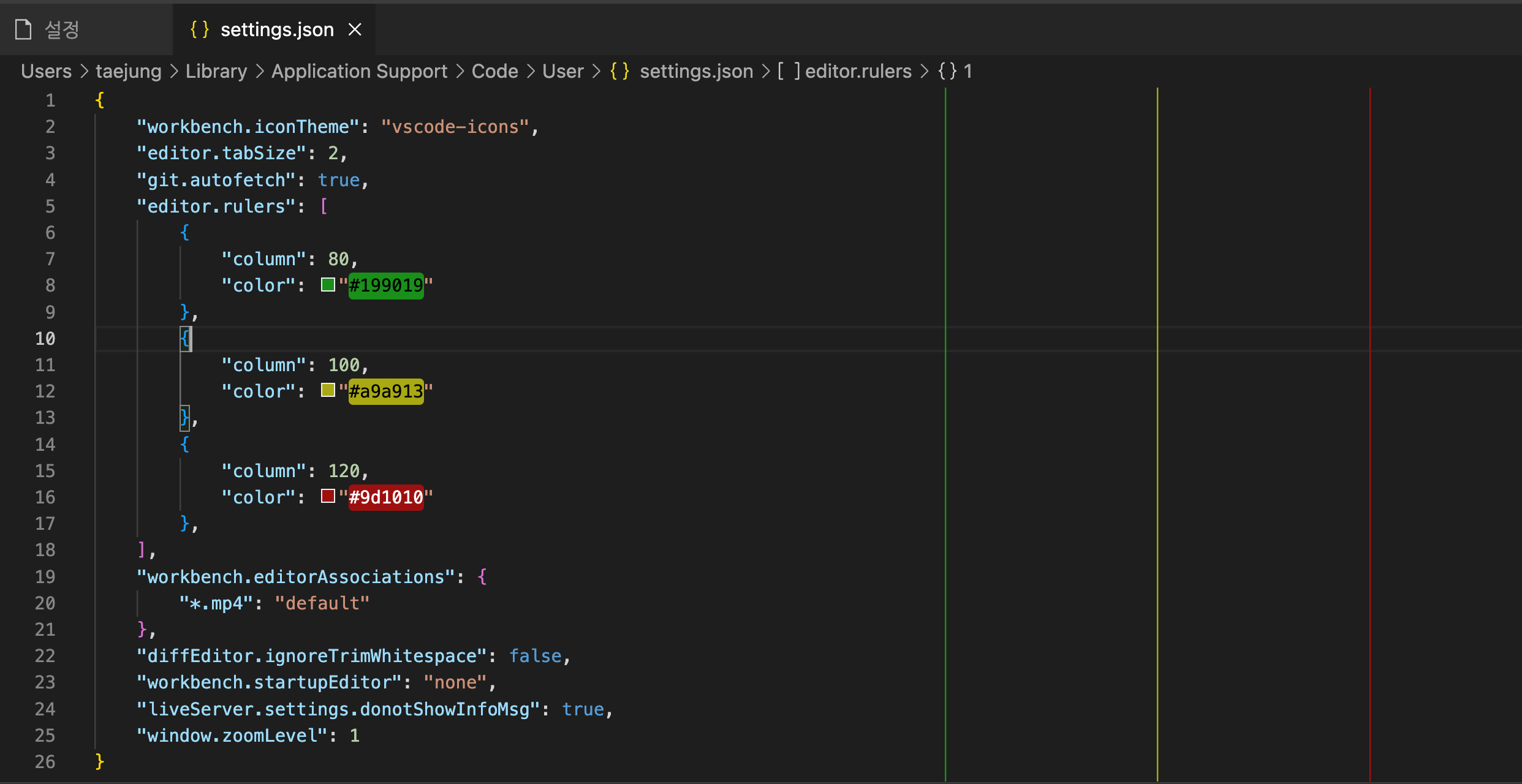
Task: Click the Library breadcrumb folder
Action: point(216,71)
